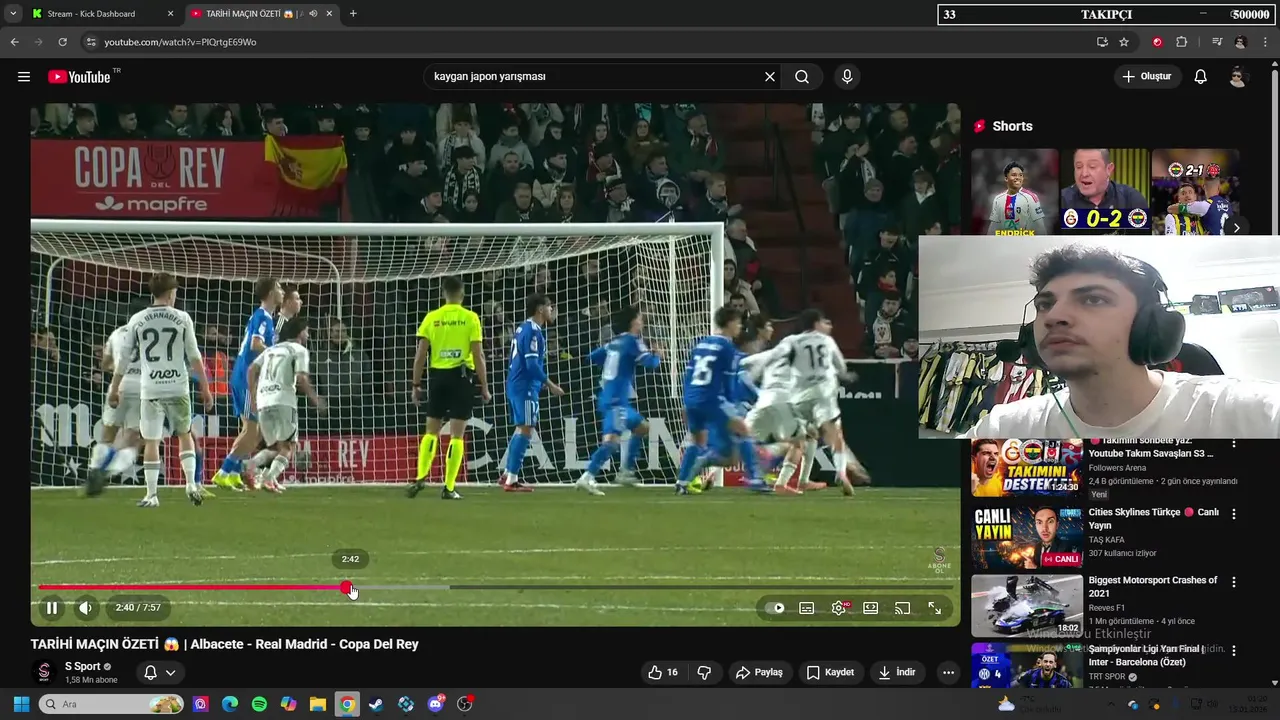Mute the video volume speaker icon
1280x720 pixels.
click(x=86, y=608)
